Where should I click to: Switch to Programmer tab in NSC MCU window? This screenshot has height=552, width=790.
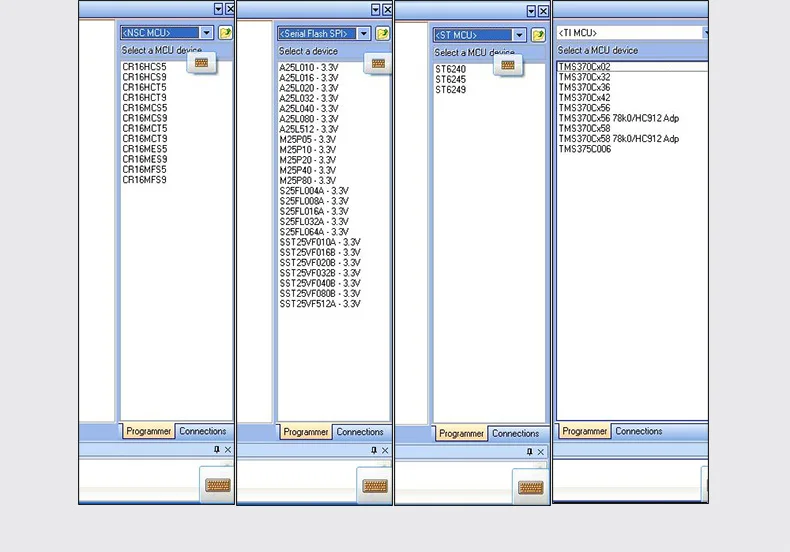(x=149, y=431)
